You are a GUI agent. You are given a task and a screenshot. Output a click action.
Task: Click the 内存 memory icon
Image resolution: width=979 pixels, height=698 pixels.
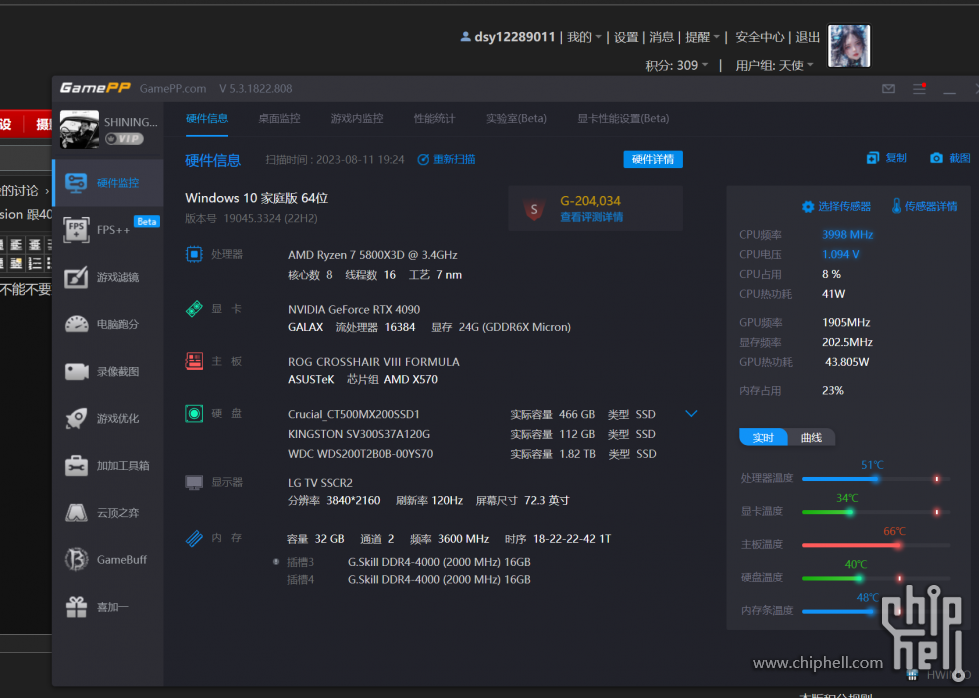coord(194,538)
